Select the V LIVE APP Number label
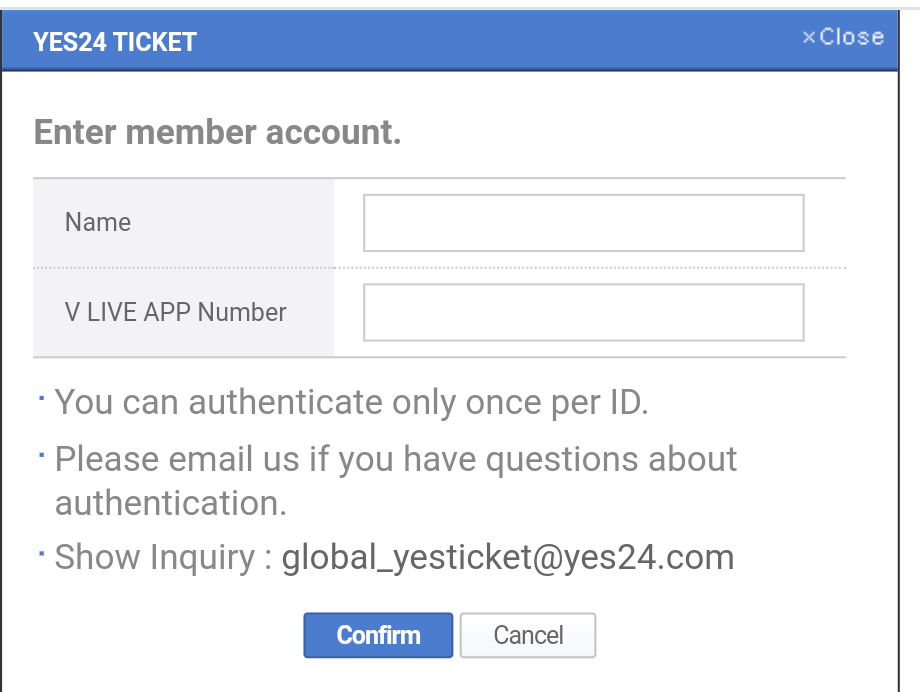Image resolution: width=920 pixels, height=692 pixels. coord(175,312)
